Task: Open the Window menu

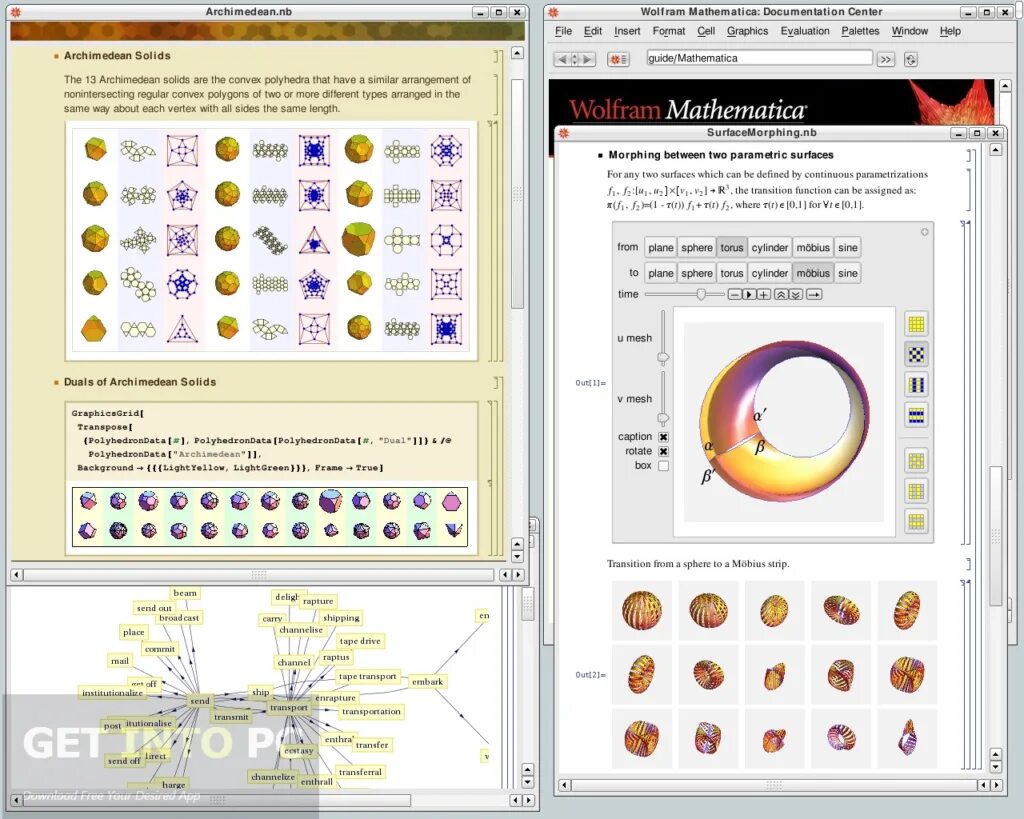Action: [x=910, y=31]
